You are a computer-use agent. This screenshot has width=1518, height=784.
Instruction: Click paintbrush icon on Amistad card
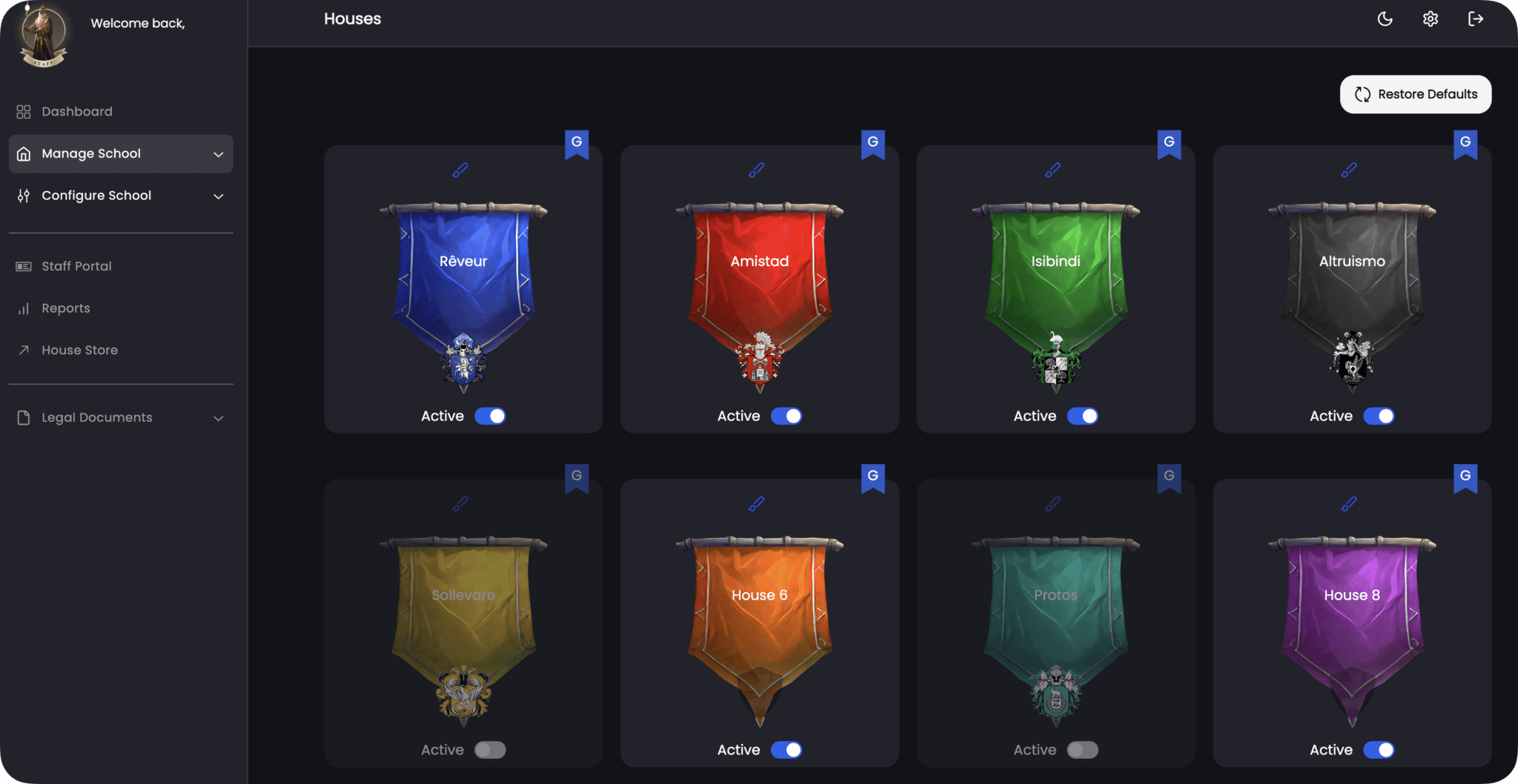point(757,170)
